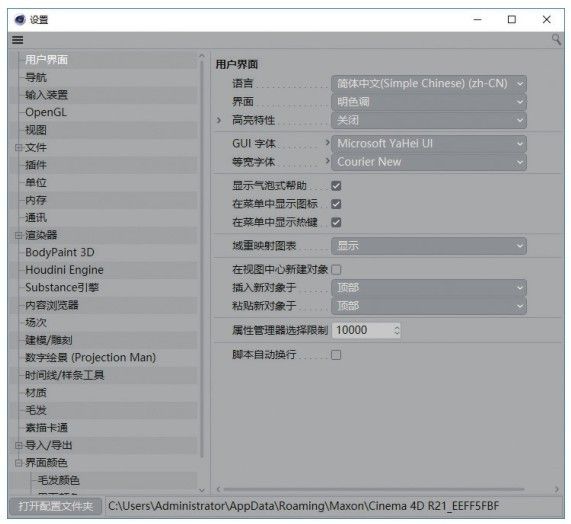Enable 脚本自动换行 checkbox
This screenshot has width=571, height=524.
(x=336, y=355)
